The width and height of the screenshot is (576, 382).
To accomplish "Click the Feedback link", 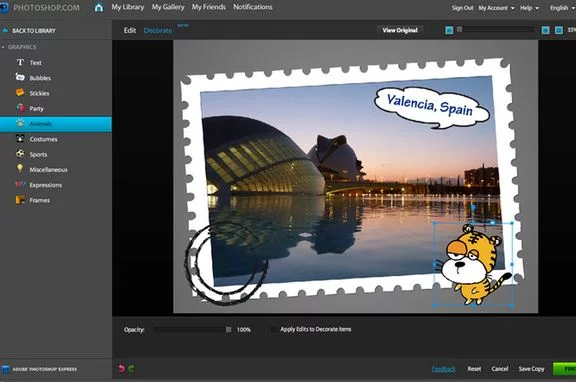I will coord(443,369).
